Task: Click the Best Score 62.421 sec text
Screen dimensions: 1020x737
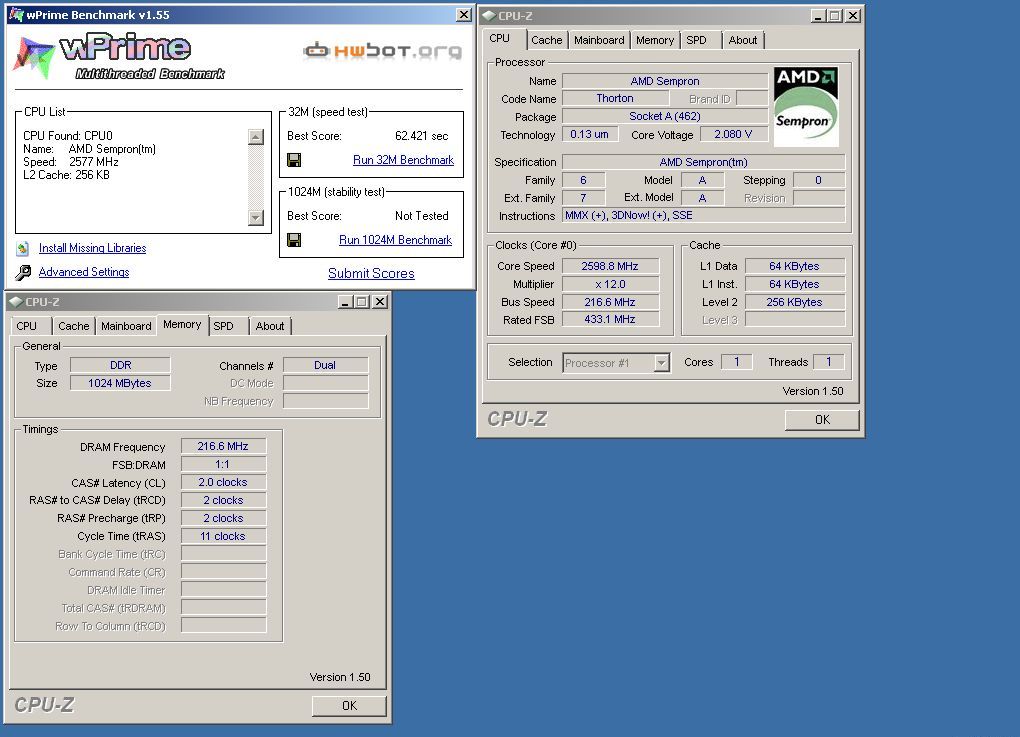Action: pos(422,136)
